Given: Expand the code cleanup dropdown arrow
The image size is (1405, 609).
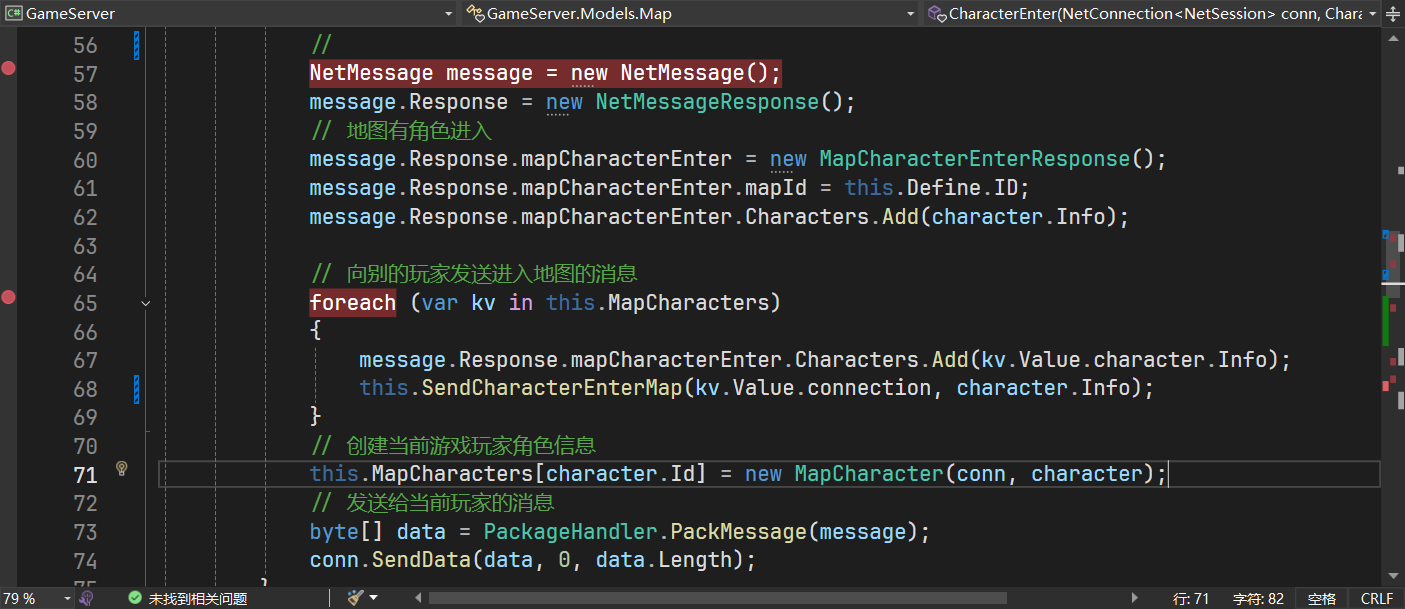Looking at the screenshot, I should pos(374,598).
